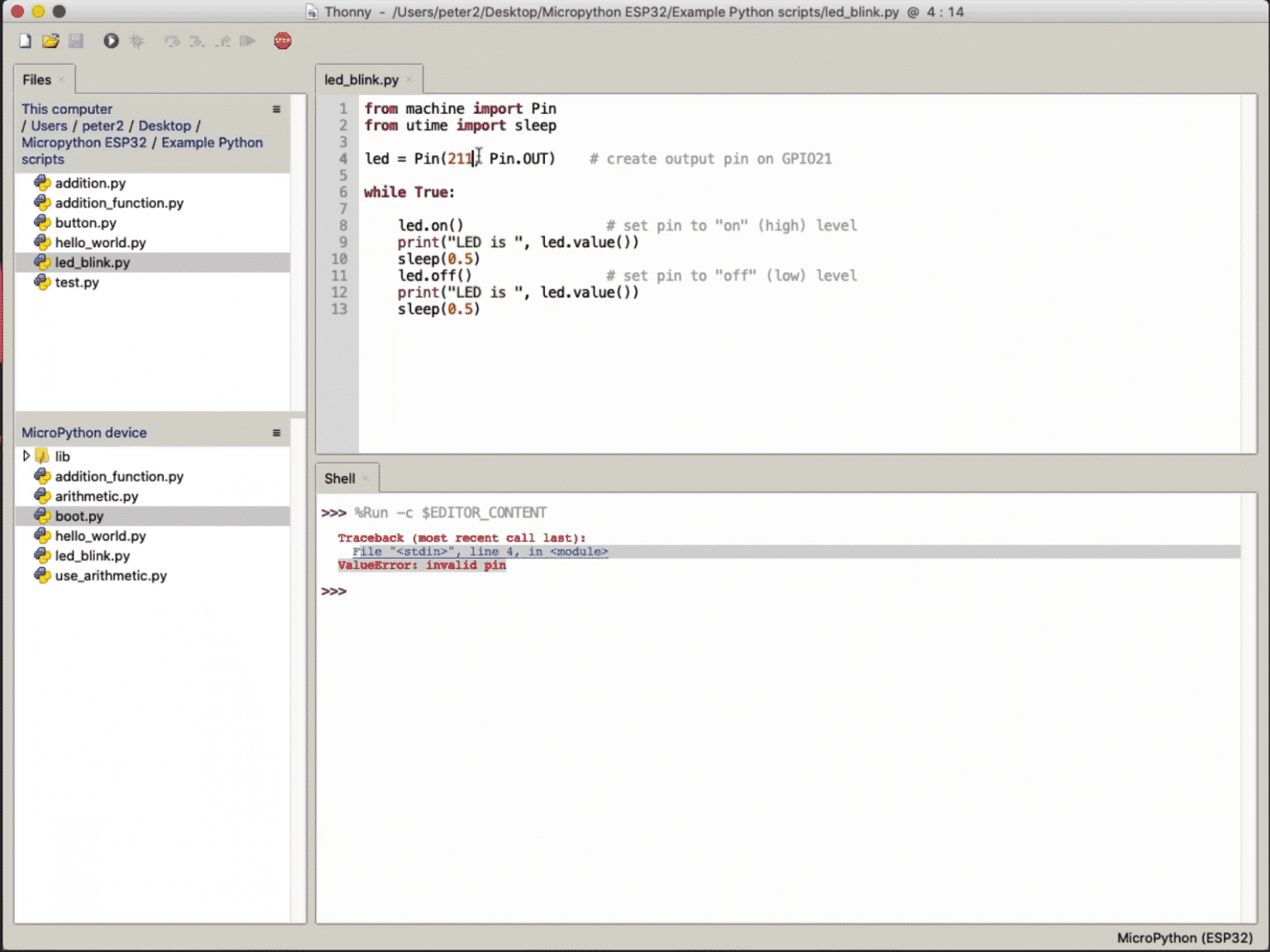
Task: Start debugging with the bug icon
Action: tap(137, 40)
